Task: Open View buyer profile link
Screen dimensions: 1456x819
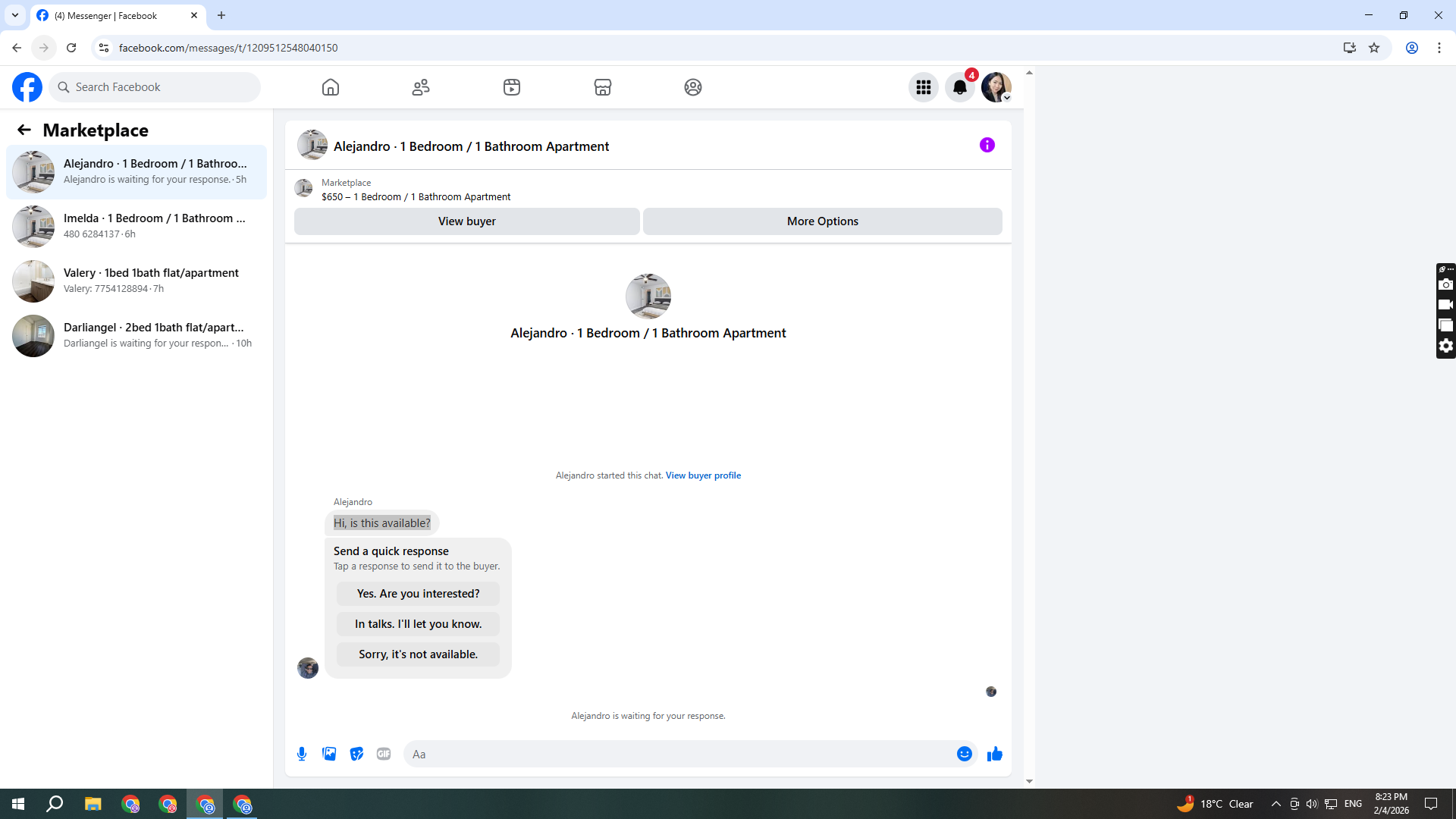Action: [x=703, y=475]
